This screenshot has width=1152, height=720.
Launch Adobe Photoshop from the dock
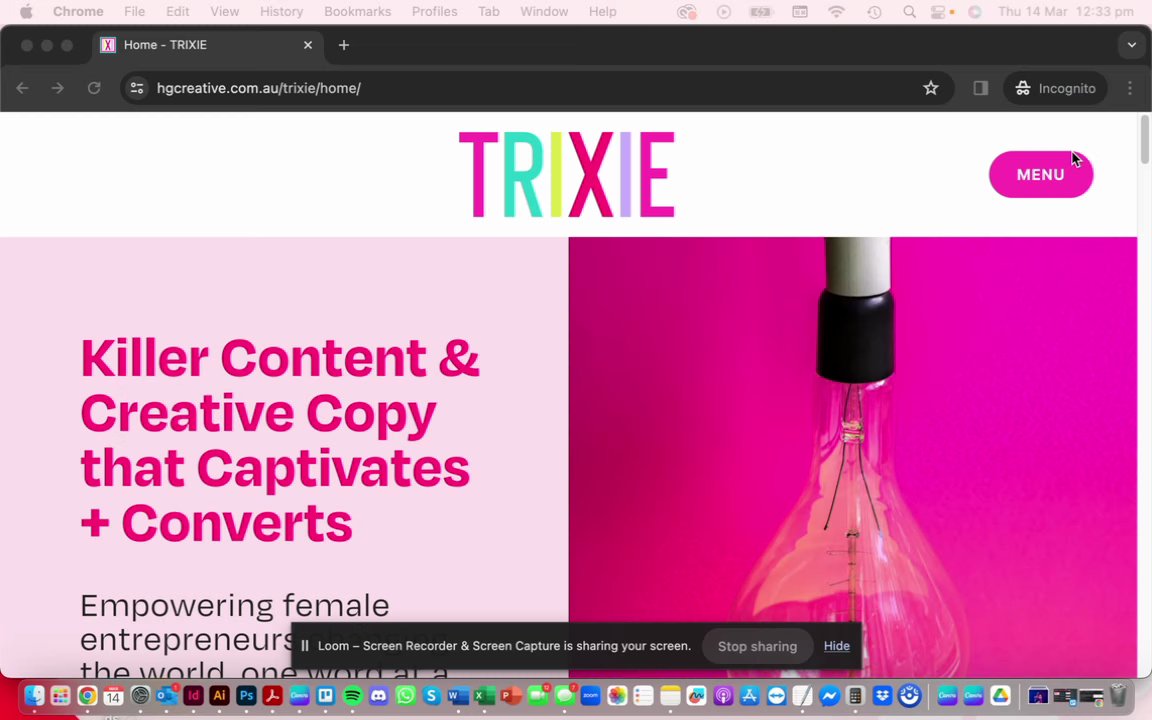tap(246, 695)
